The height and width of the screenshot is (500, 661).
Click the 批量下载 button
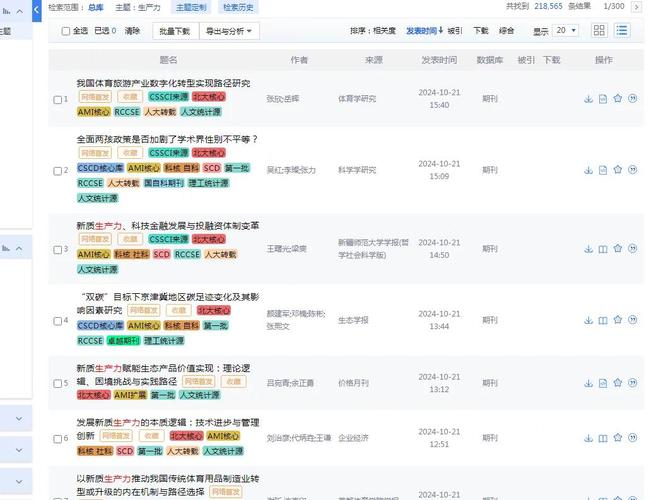[175, 31]
